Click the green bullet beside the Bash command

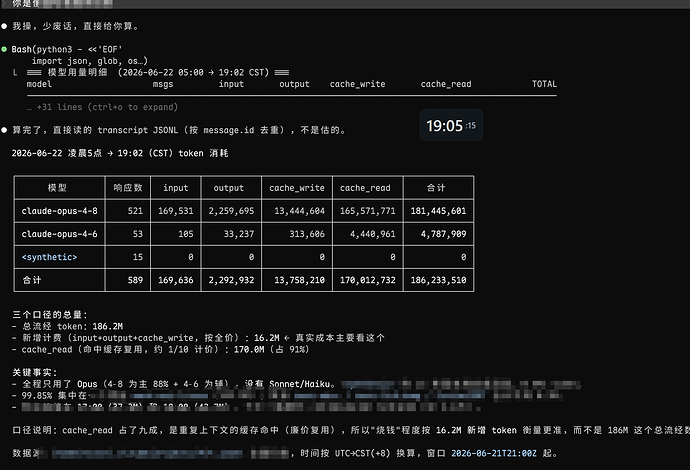[x=4, y=49]
